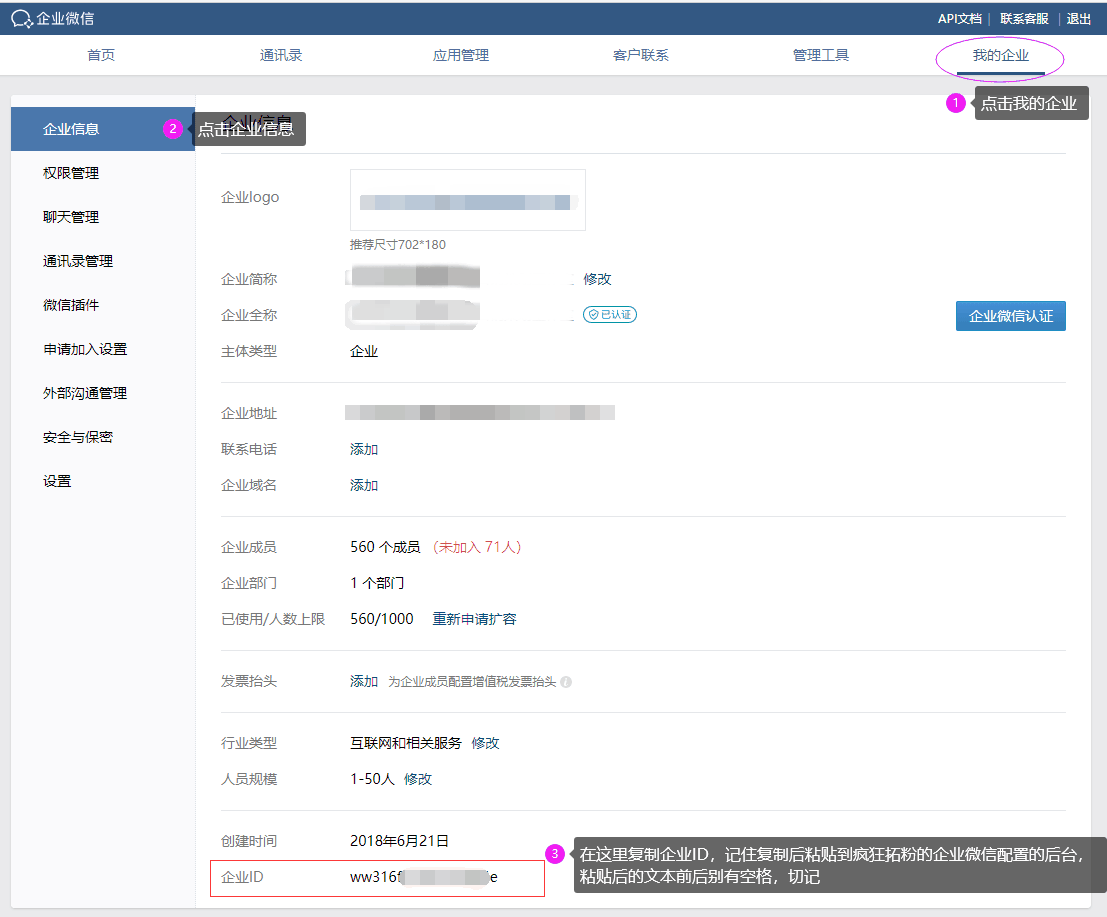Click 添加 for 联系电话
Viewport: 1107px width, 917px height.
[x=364, y=450]
